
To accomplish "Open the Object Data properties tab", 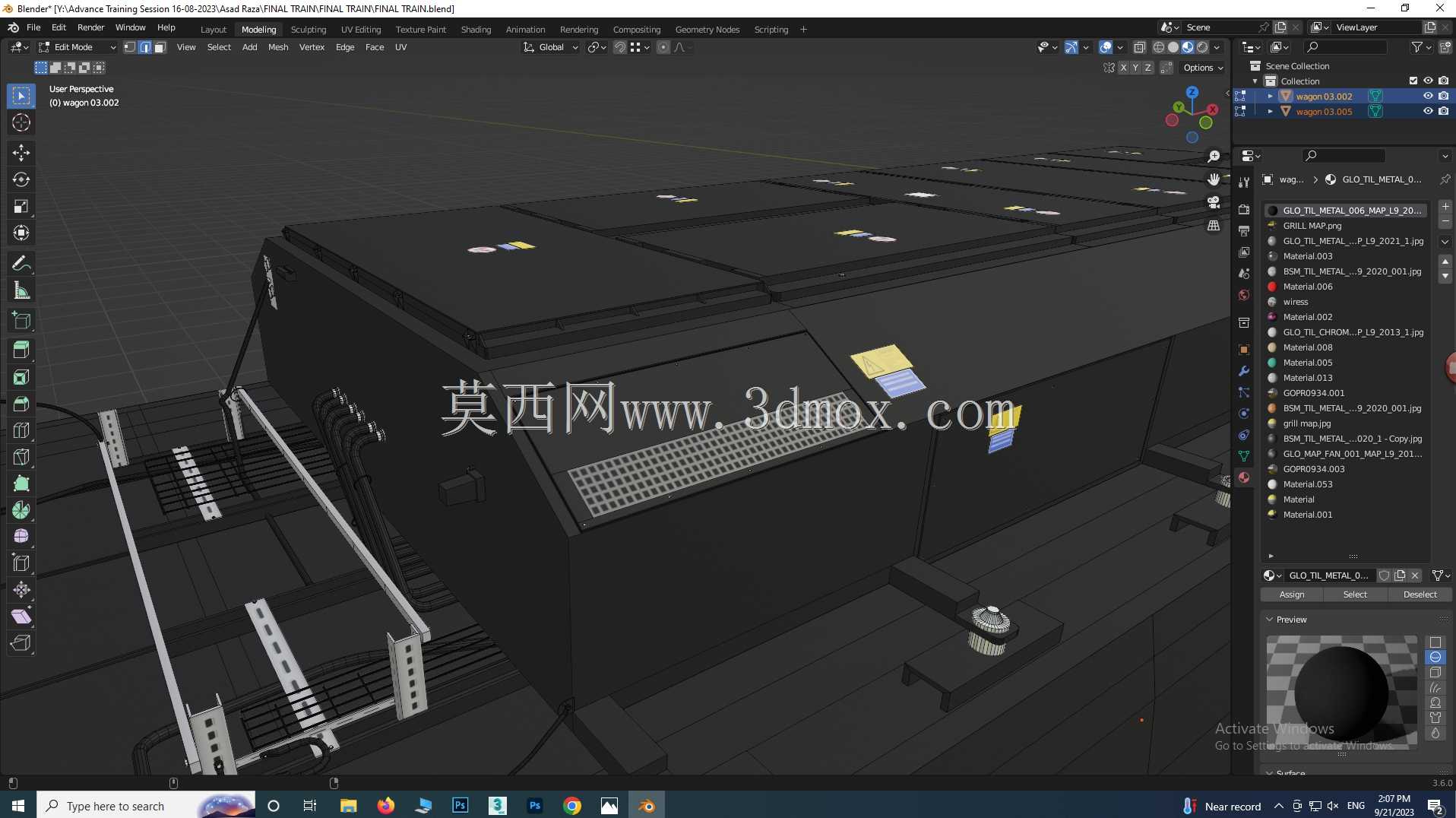I will point(1244,456).
